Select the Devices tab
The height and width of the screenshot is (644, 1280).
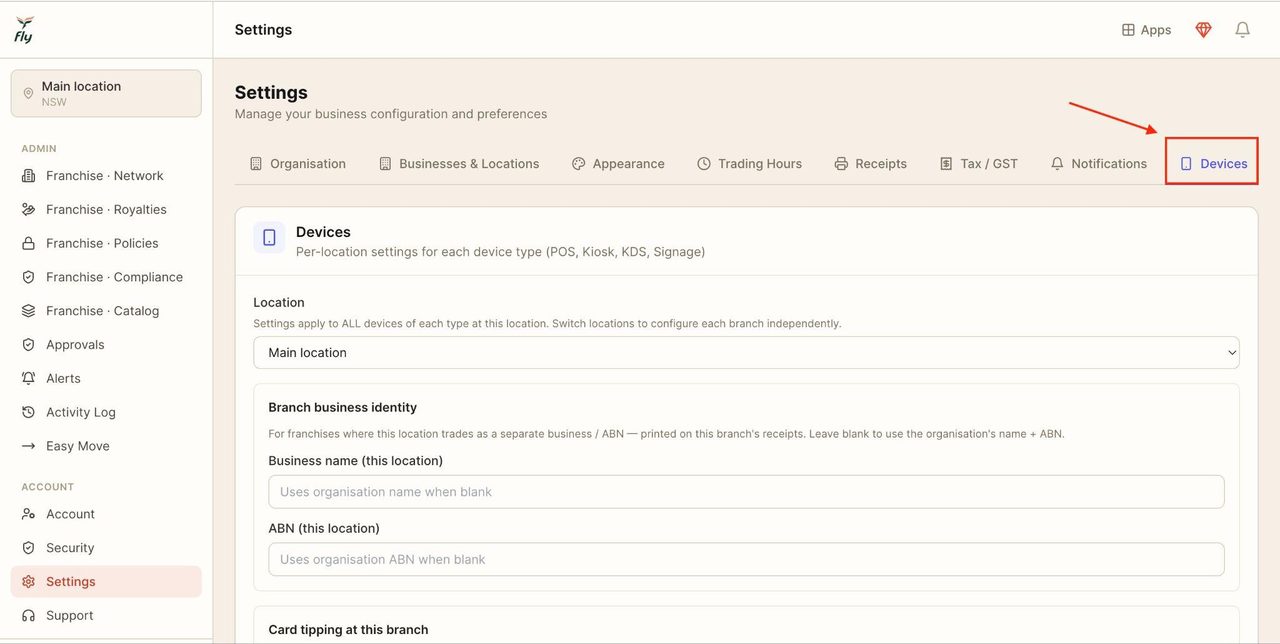coord(1214,164)
